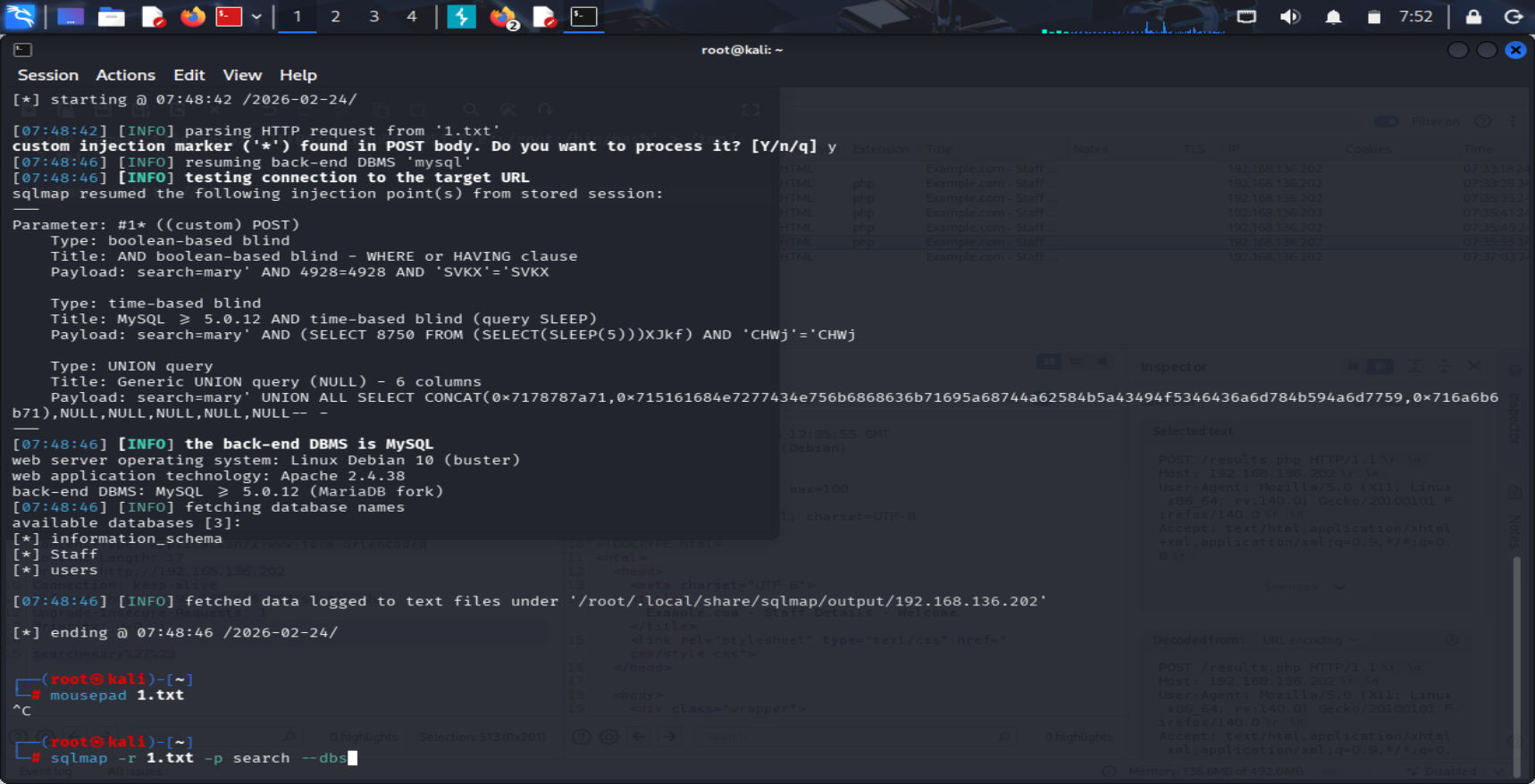Click 'the back-end DBMS is MySQL' line
The image size is (1535, 784).
tap(309, 444)
